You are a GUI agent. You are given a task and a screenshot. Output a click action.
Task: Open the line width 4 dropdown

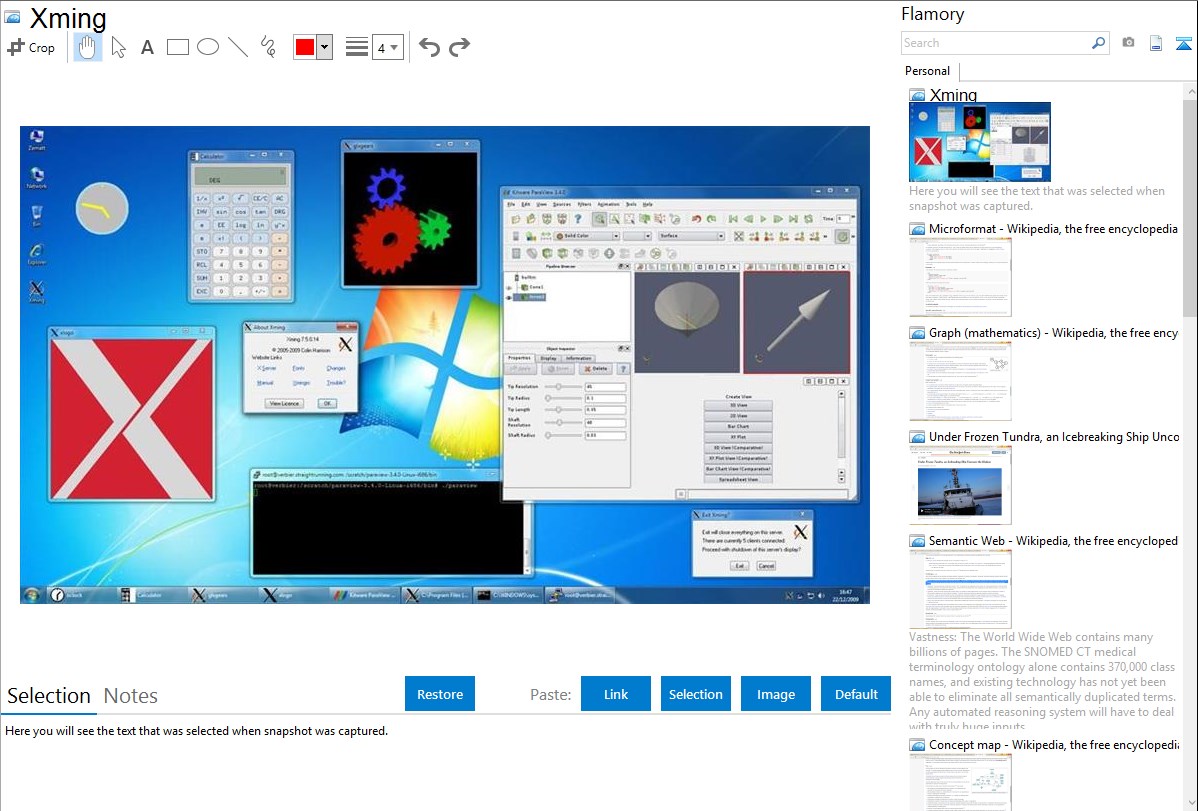click(387, 47)
